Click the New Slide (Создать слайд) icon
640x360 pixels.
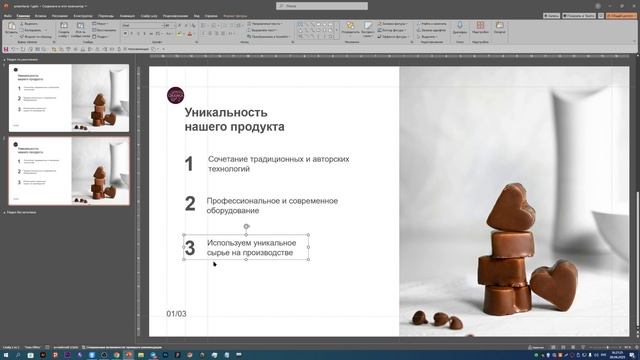pyautogui.click(x=64, y=25)
